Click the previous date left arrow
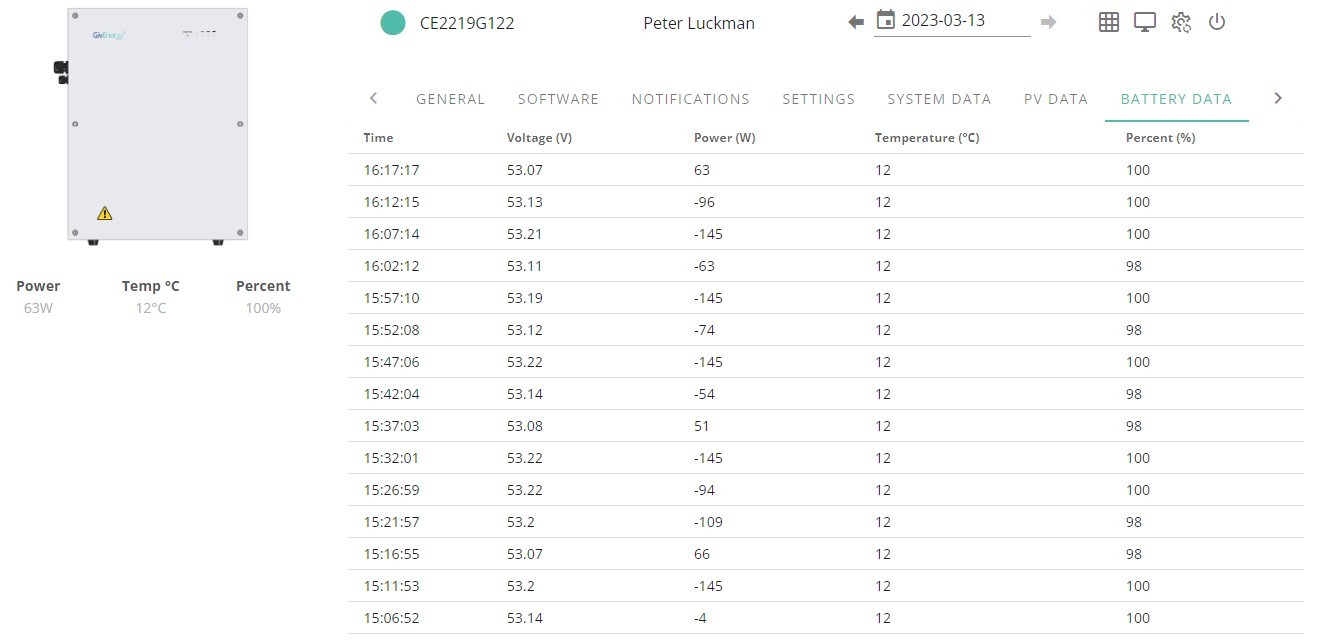1322x643 pixels. pos(855,22)
